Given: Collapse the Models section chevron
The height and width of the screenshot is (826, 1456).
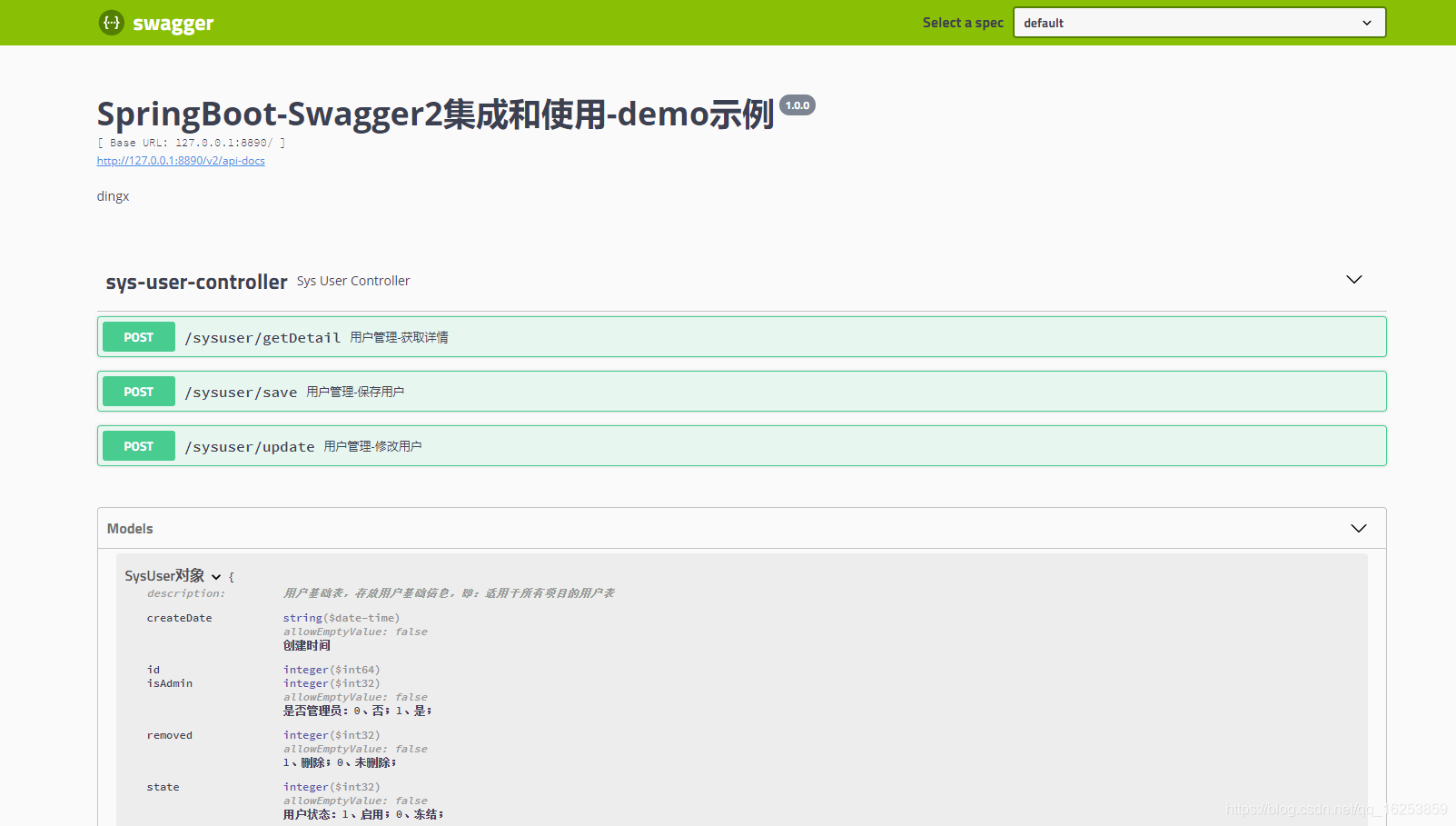Looking at the screenshot, I should pyautogui.click(x=1358, y=529).
